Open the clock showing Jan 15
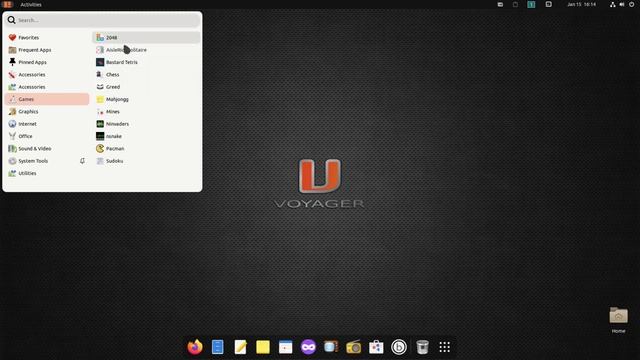640x360 pixels. [x=582, y=4]
